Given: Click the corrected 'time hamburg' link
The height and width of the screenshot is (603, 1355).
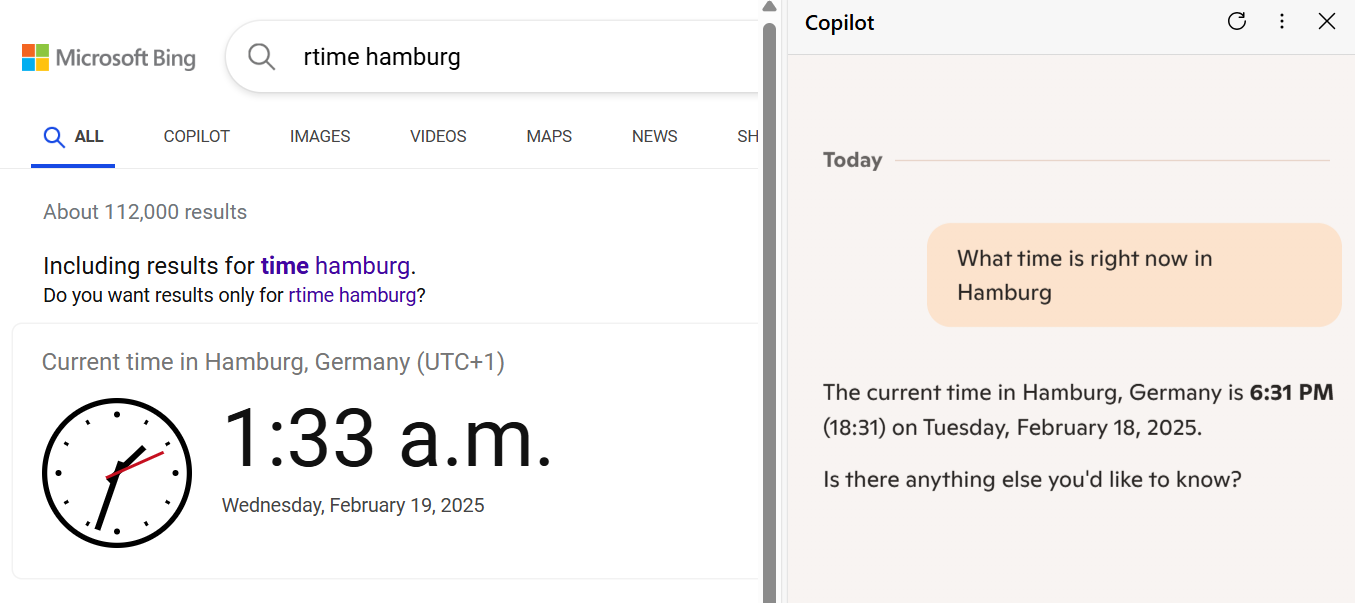Looking at the screenshot, I should [335, 266].
